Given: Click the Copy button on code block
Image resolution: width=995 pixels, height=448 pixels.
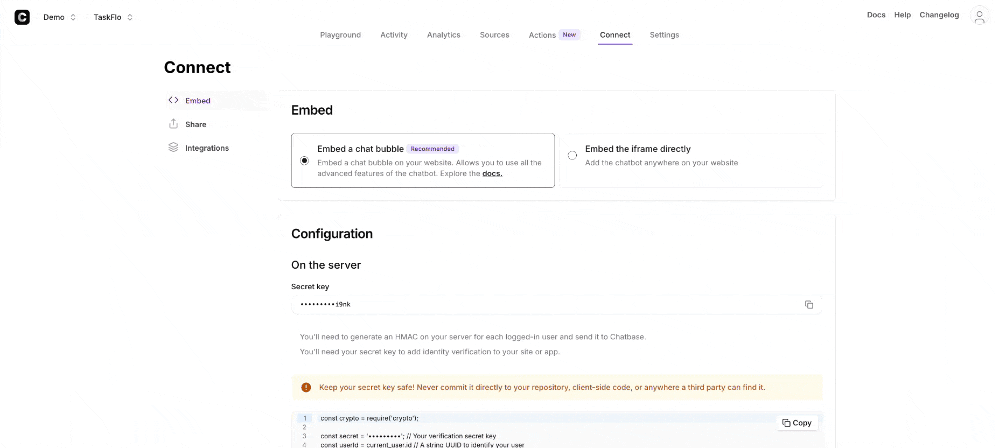Looking at the screenshot, I should pos(797,423).
